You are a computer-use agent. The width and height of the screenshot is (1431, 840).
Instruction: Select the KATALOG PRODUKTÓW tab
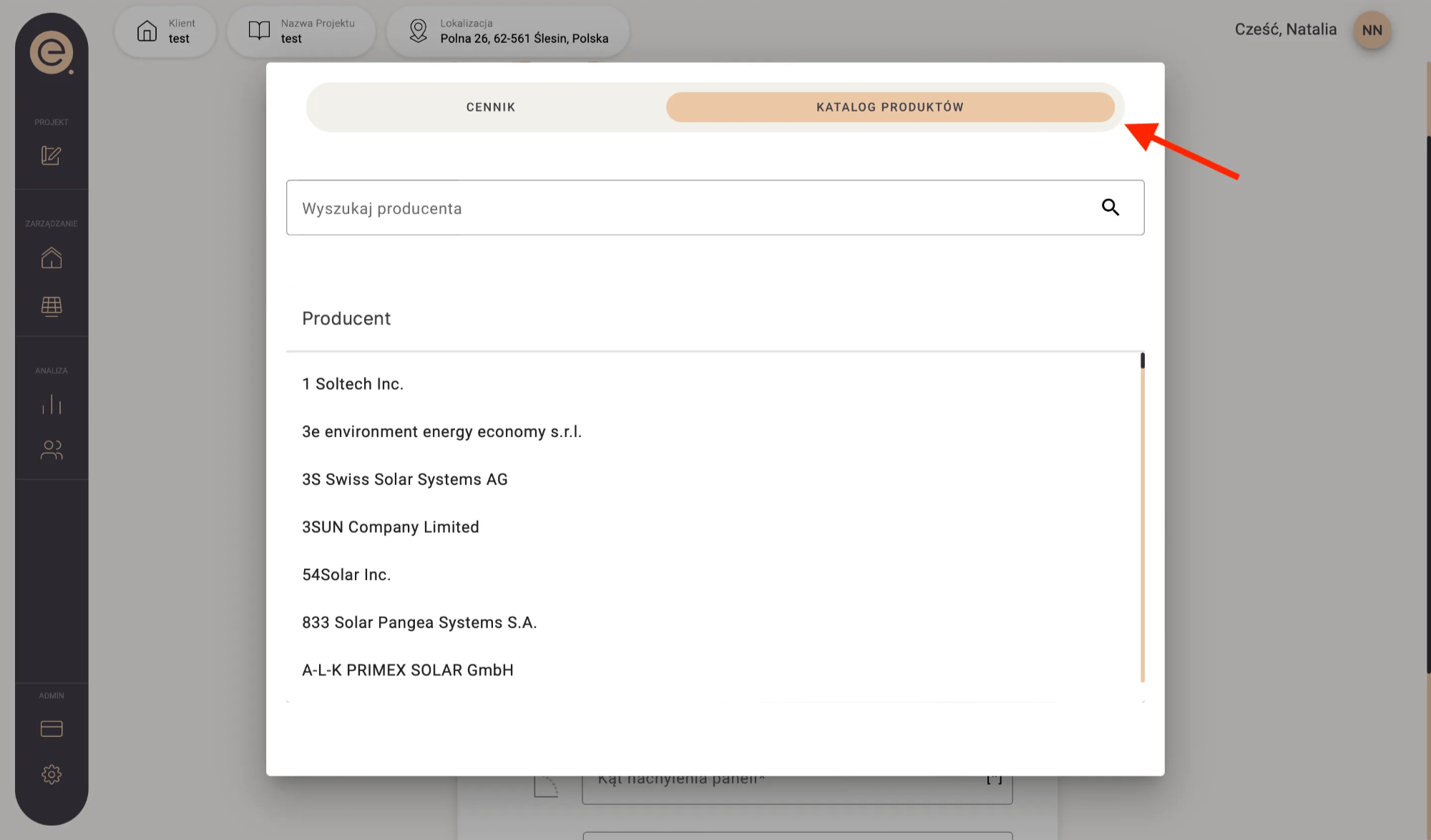click(x=890, y=107)
